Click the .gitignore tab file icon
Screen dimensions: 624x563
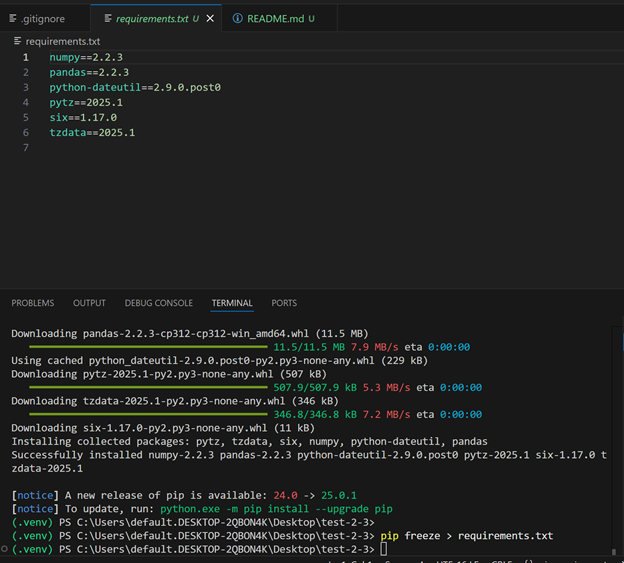click(12, 18)
